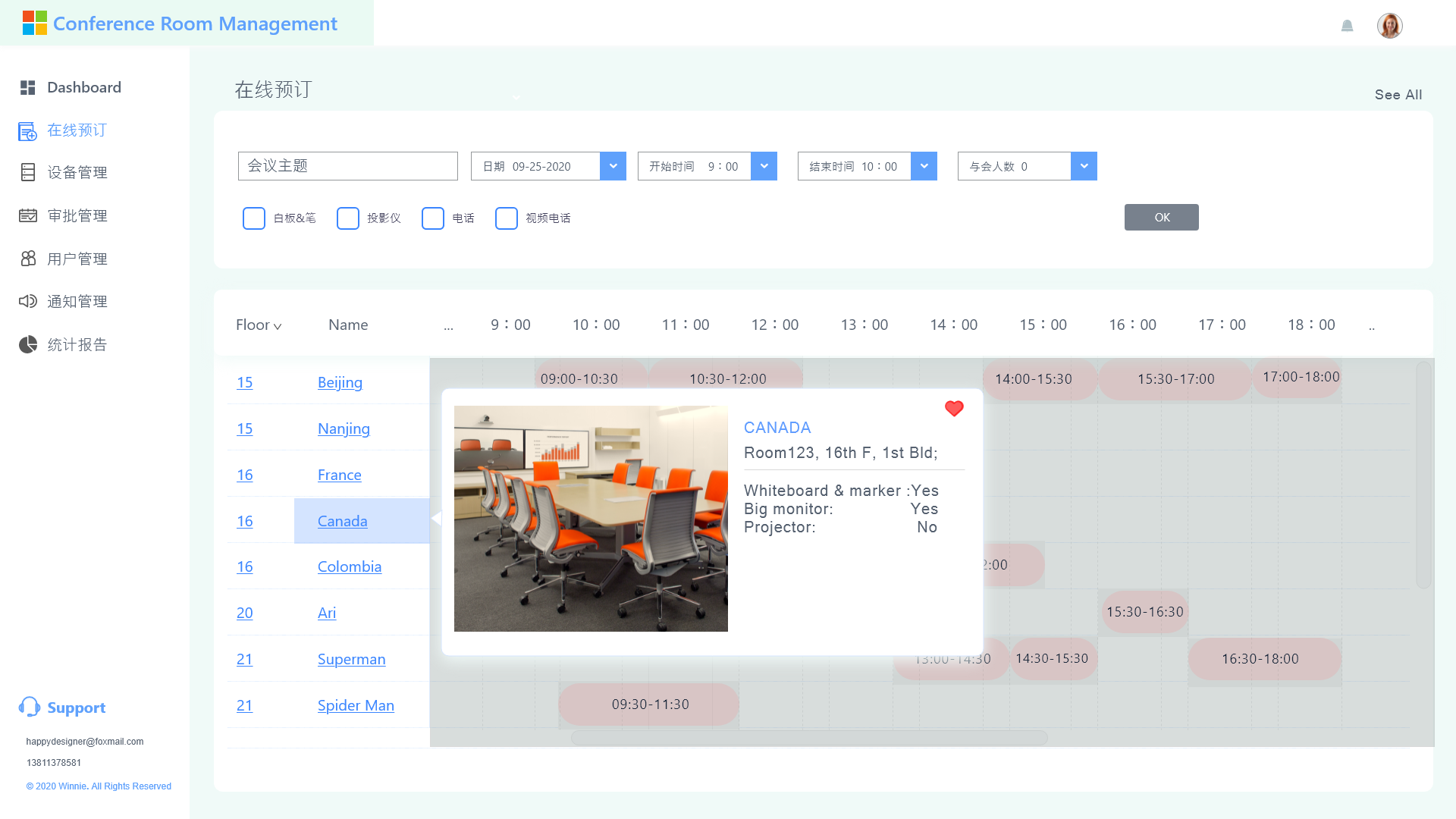This screenshot has height=819, width=1456.
Task: Sort by Floor column chevron
Action: click(278, 326)
